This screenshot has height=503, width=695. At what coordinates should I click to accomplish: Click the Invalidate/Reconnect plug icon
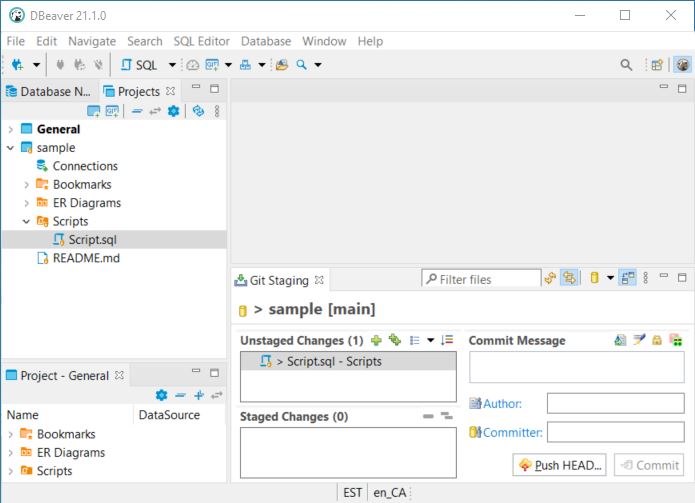(x=79, y=65)
